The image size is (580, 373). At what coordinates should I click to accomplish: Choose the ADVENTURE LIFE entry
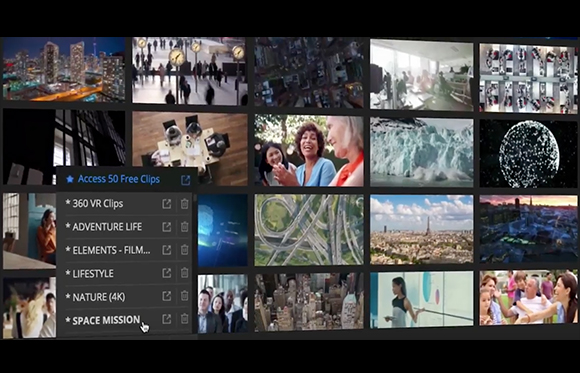tap(104, 227)
